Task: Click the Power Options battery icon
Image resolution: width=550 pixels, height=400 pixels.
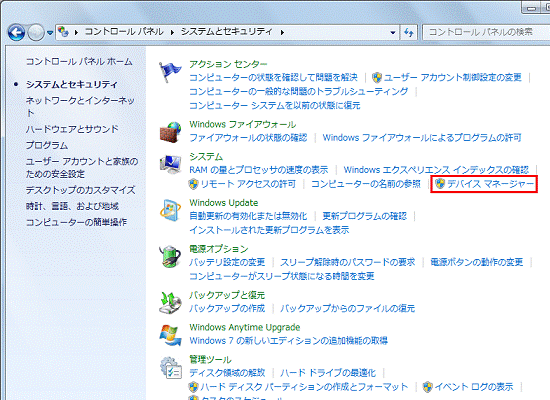Action: (x=170, y=256)
